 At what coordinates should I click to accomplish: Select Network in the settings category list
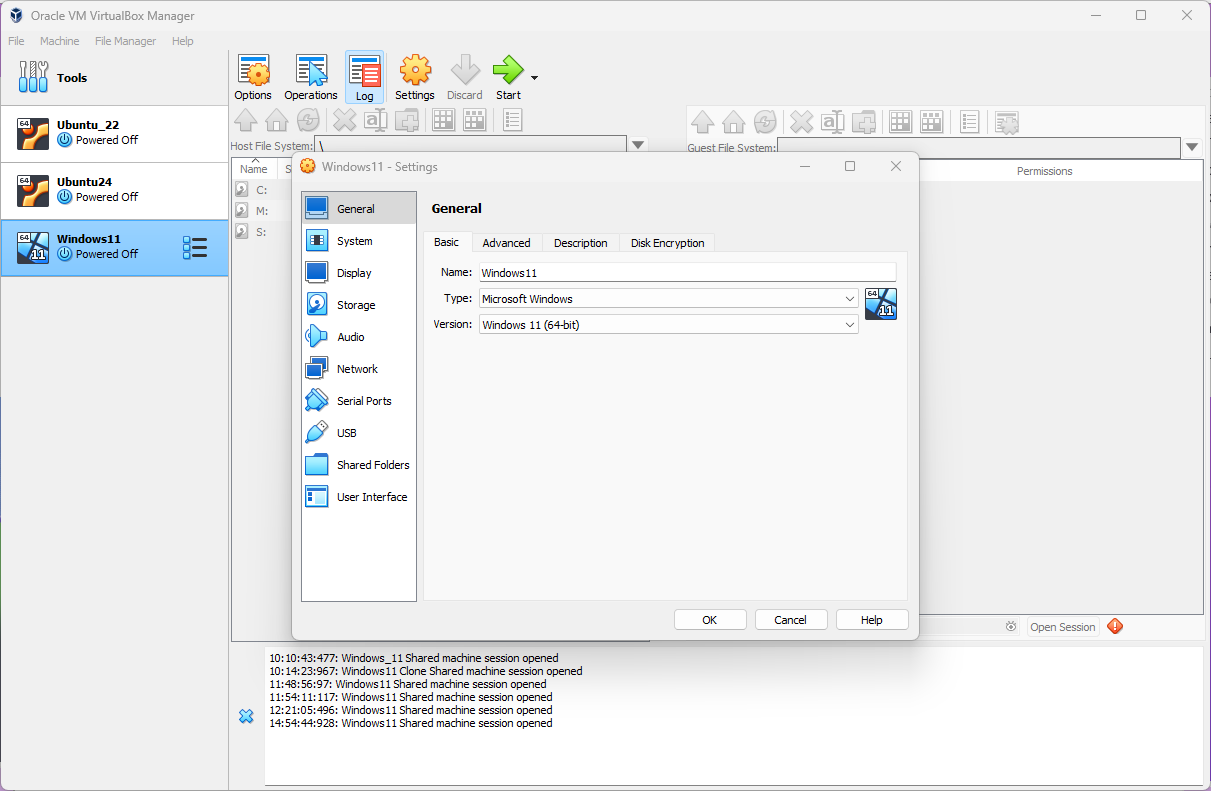click(x=359, y=368)
